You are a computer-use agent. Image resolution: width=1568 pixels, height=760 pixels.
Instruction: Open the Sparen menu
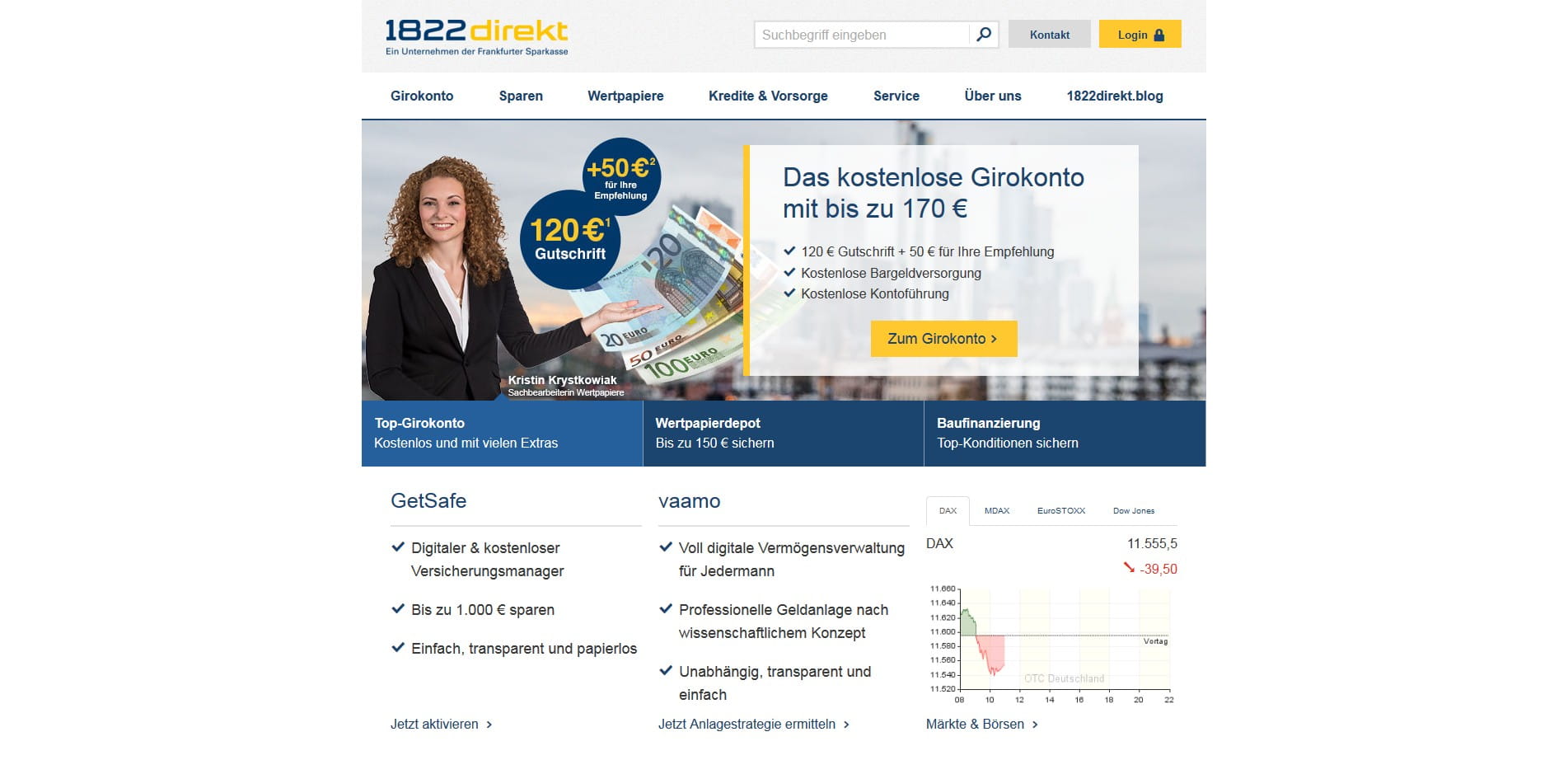click(521, 96)
